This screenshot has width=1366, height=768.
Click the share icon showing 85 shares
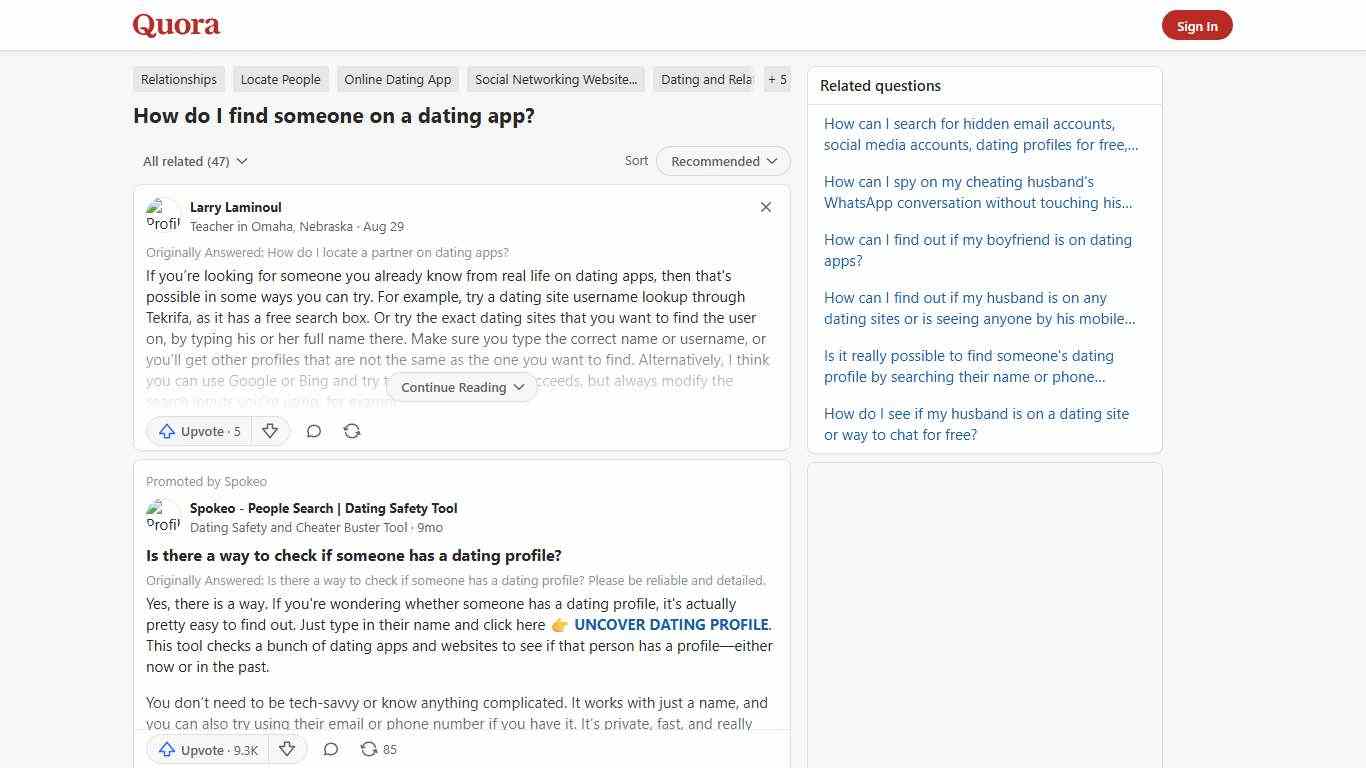368,749
